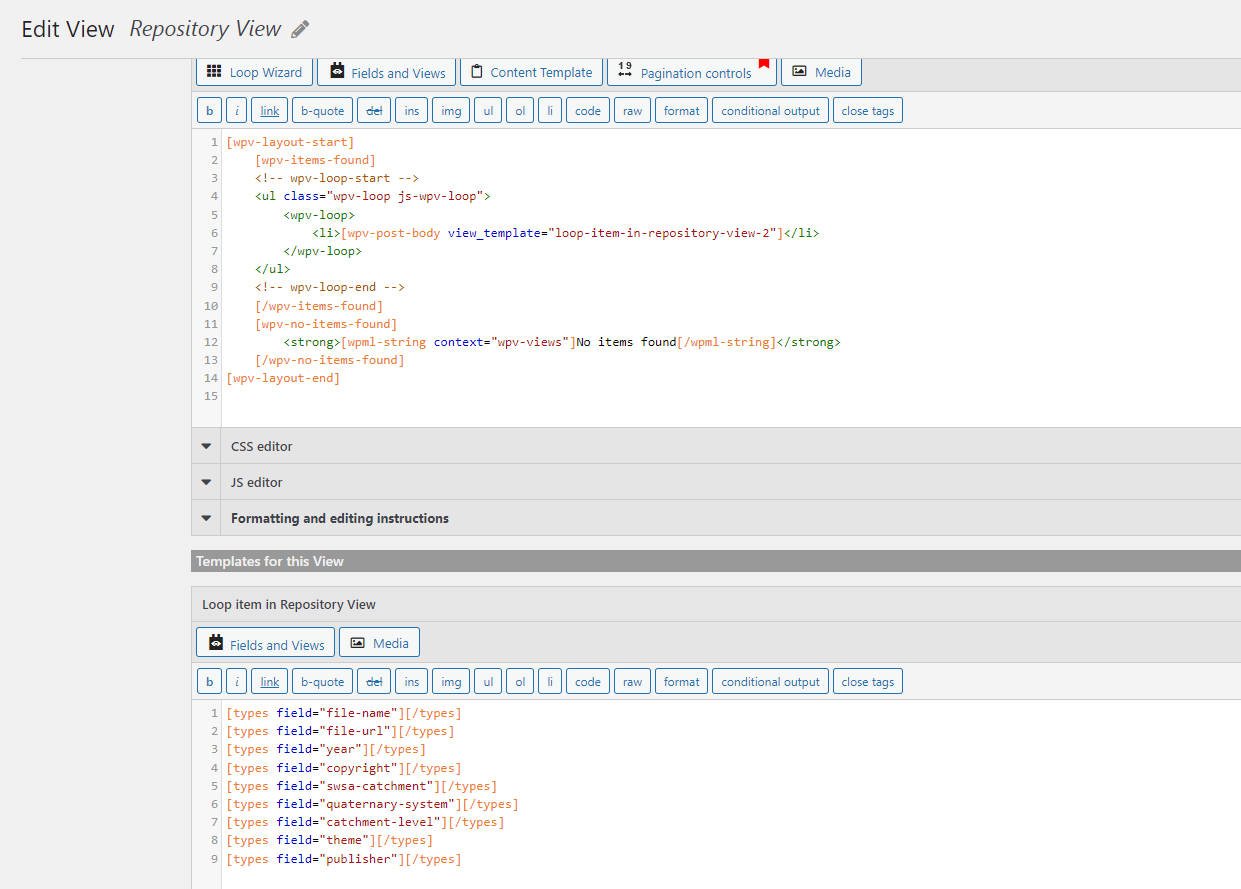
Task: Insert li in the template editor toolbar
Action: 550,682
